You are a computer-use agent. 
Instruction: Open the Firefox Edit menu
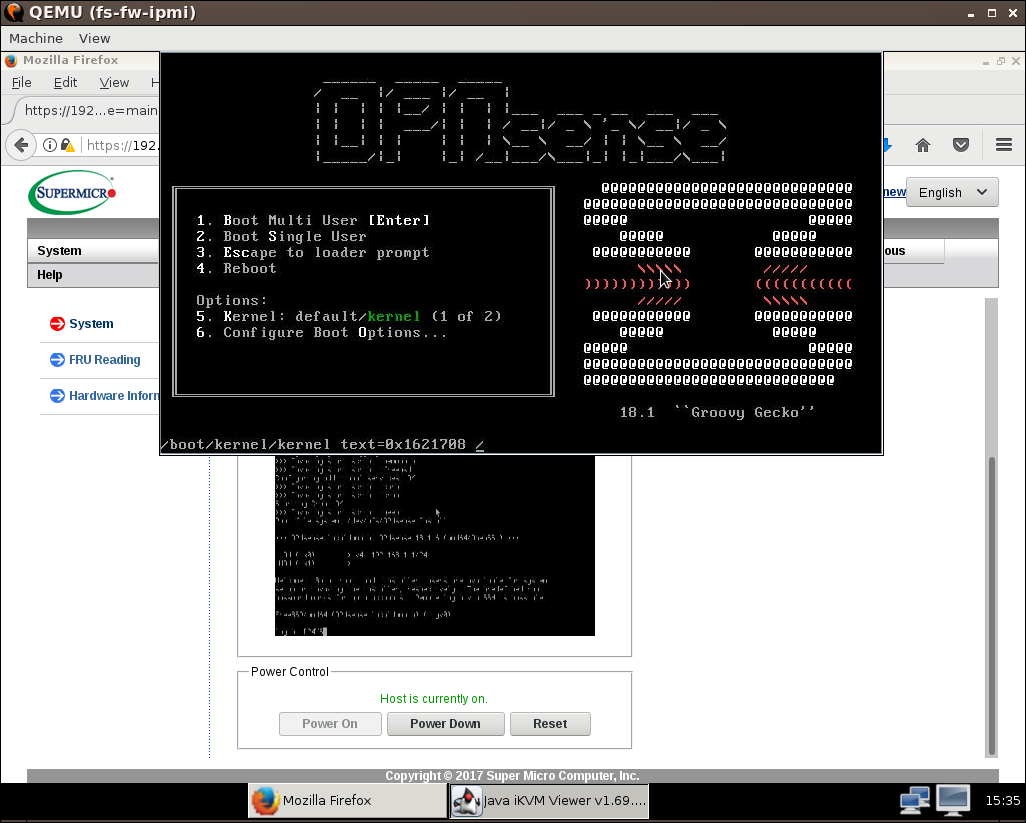pos(65,83)
